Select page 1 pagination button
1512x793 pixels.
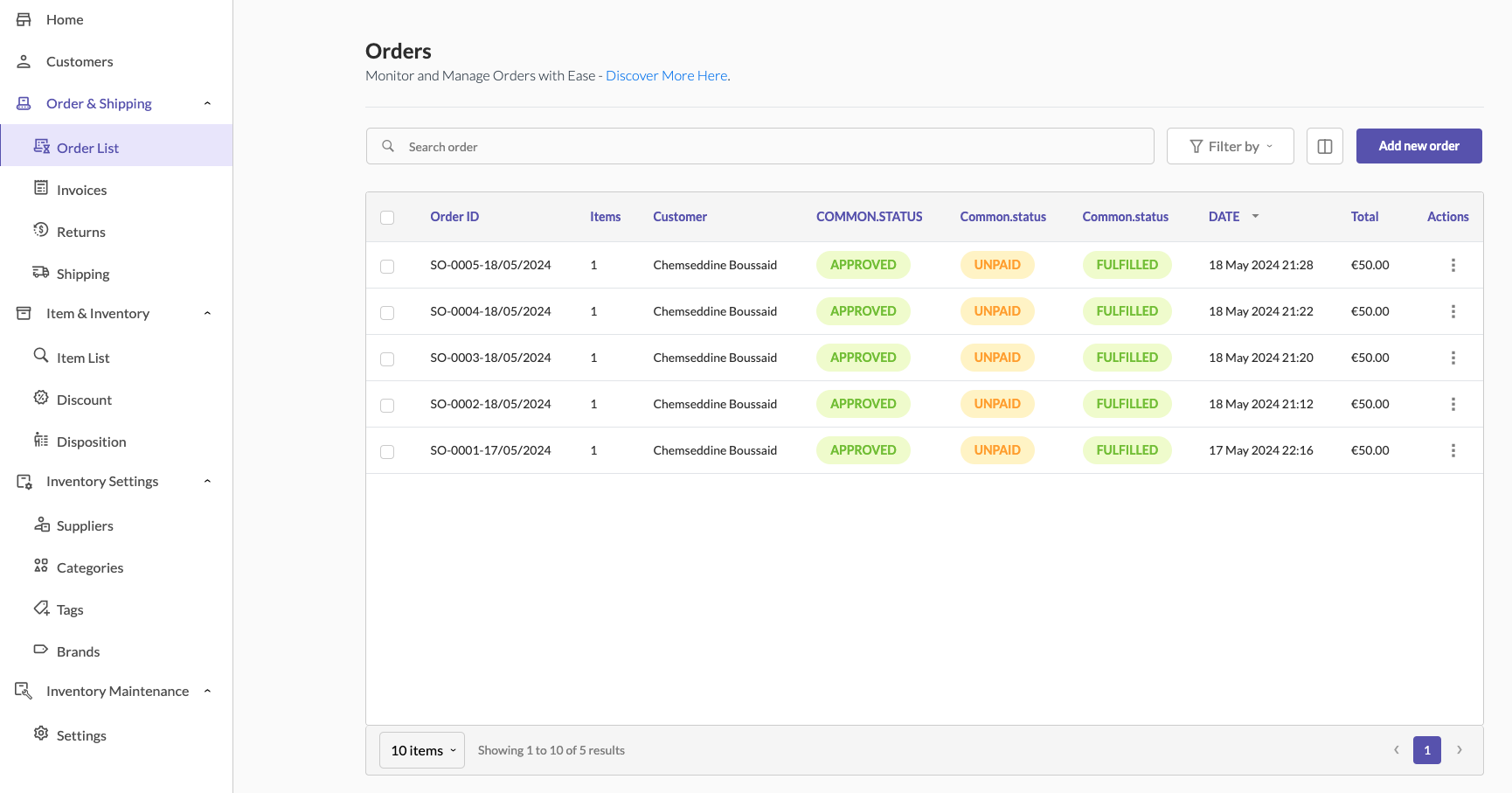[x=1427, y=750]
